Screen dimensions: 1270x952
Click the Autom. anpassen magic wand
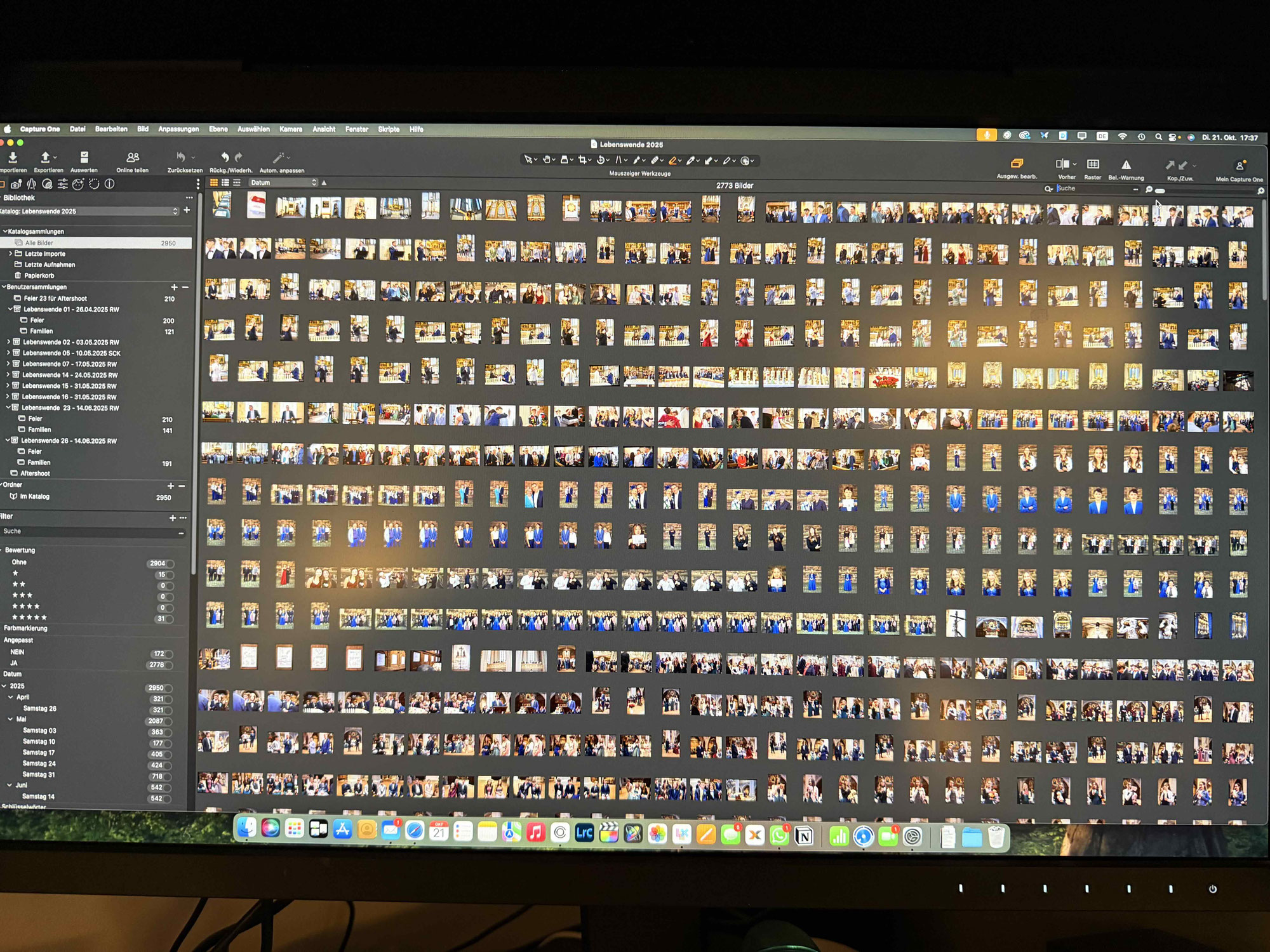(278, 157)
